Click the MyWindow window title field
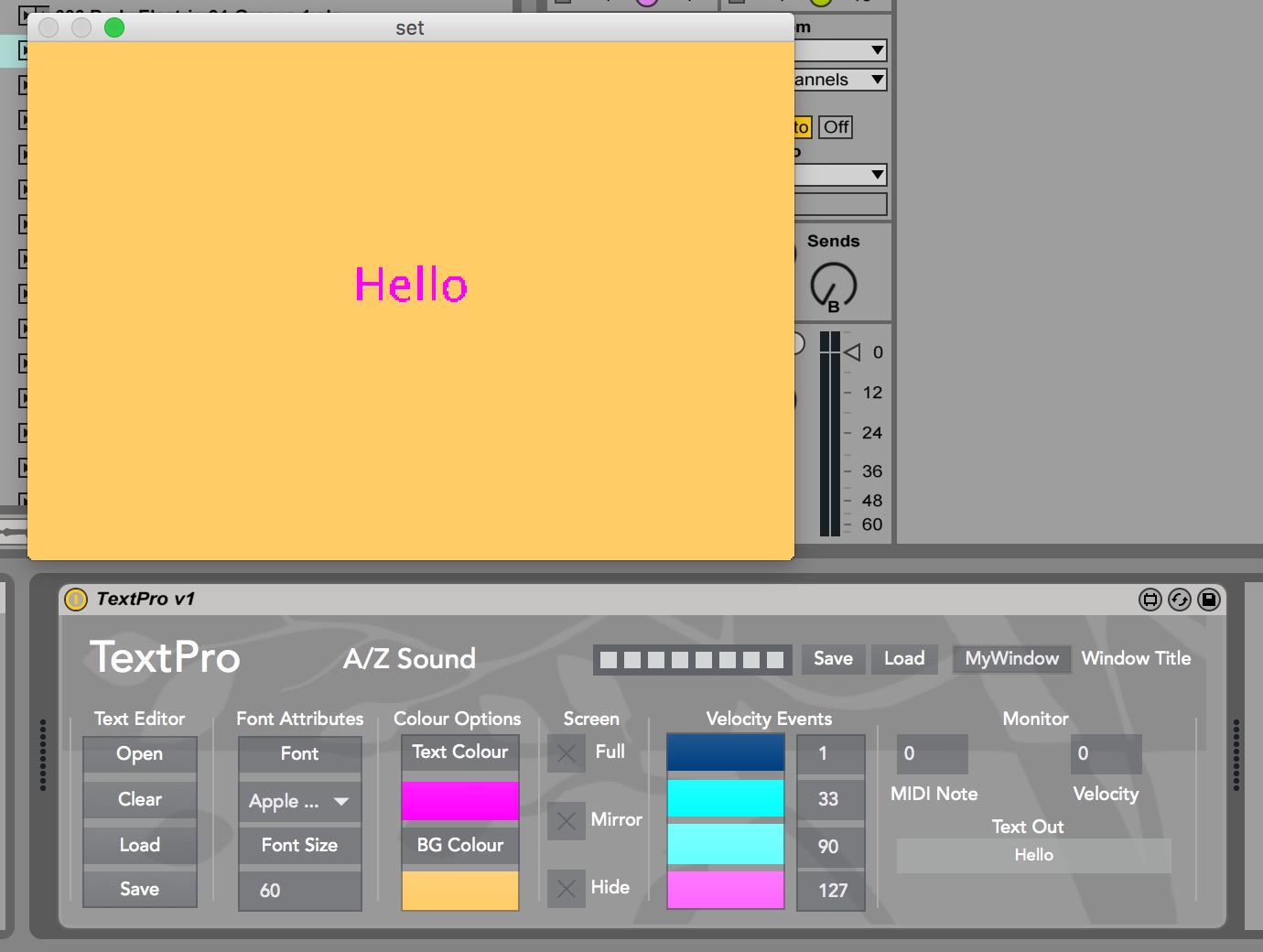This screenshot has width=1263, height=952. tap(1011, 659)
